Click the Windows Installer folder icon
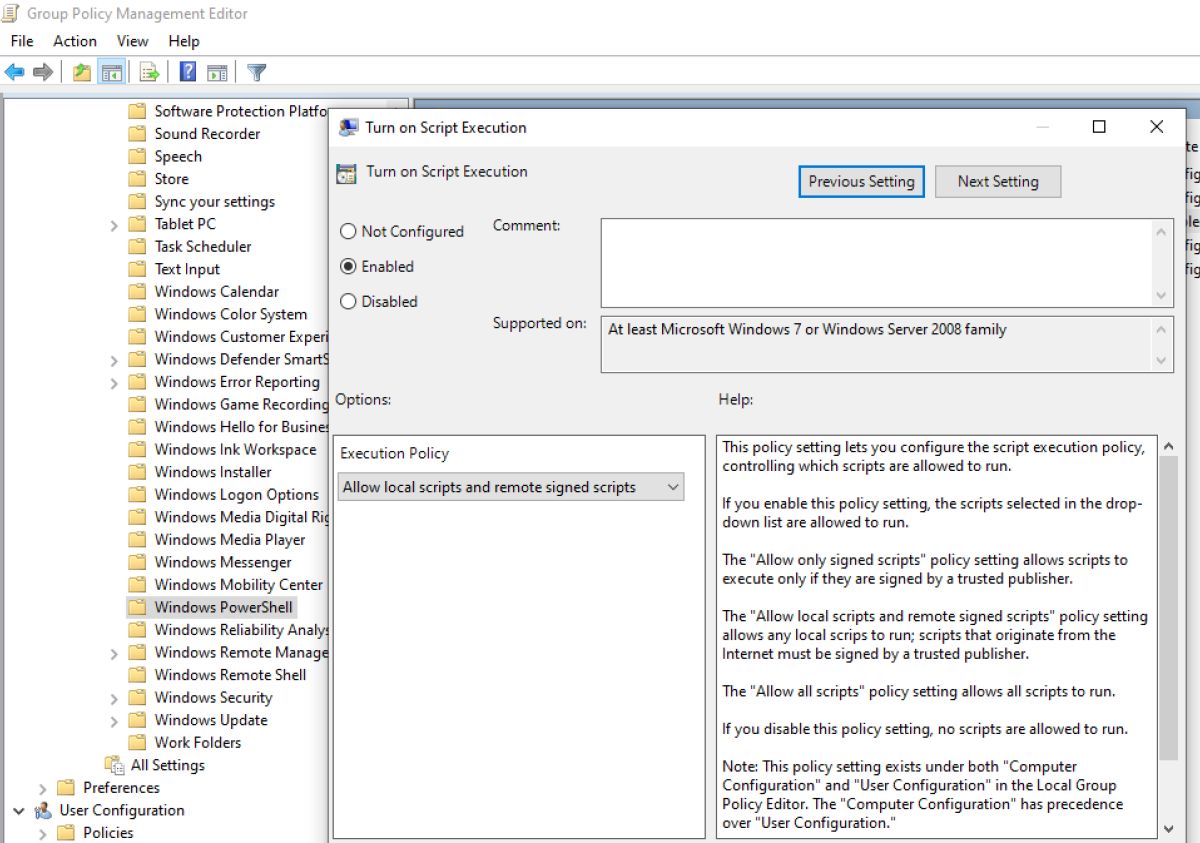The image size is (1200, 843). pyautogui.click(x=137, y=472)
